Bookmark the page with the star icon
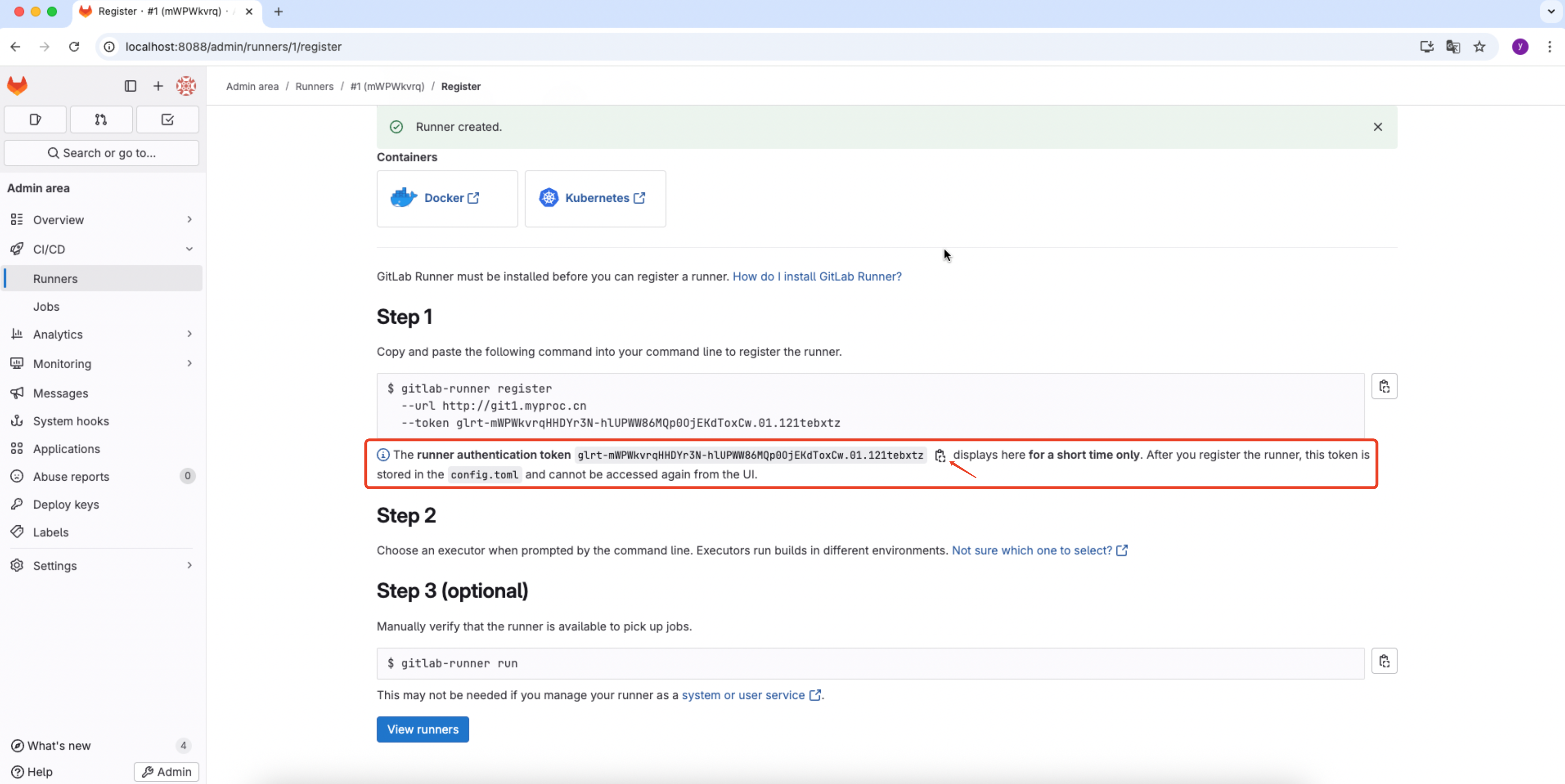 (1479, 46)
